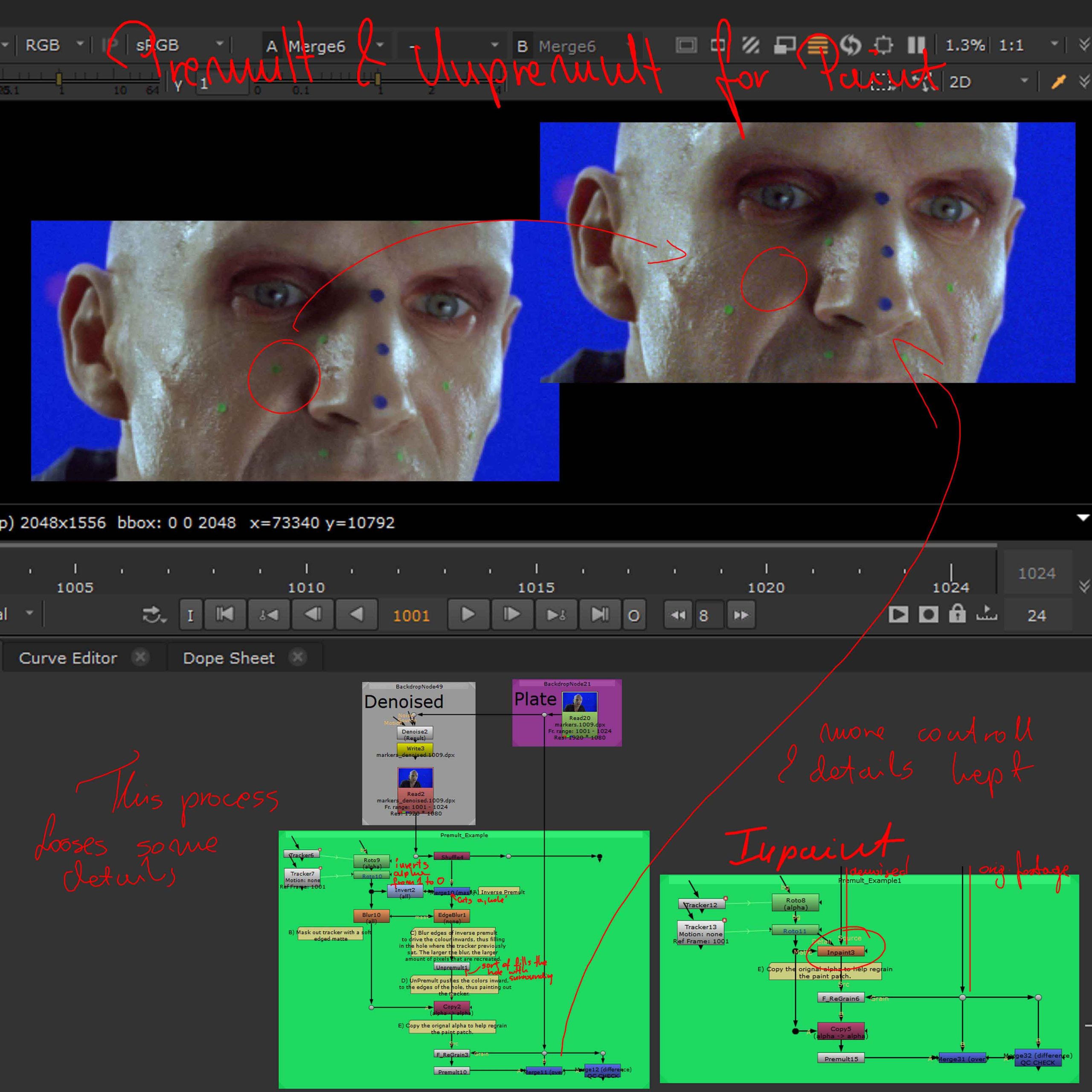The image size is (1092, 1092).
Task: Set the in point with the I button
Action: tap(191, 615)
